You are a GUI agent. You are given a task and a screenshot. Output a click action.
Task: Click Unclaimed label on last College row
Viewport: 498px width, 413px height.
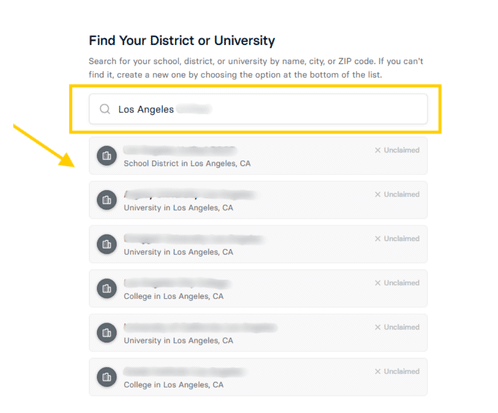[x=401, y=371]
